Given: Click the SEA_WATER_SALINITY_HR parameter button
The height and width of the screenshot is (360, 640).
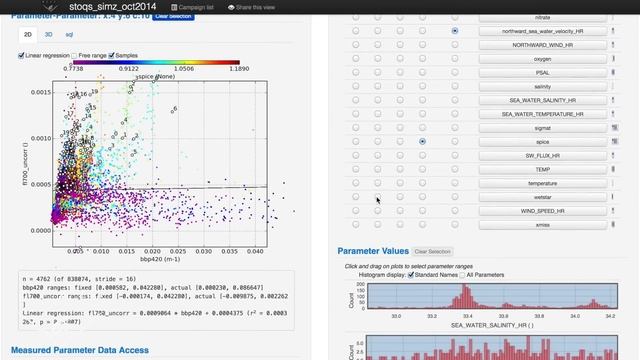Looking at the screenshot, I should 542,100.
